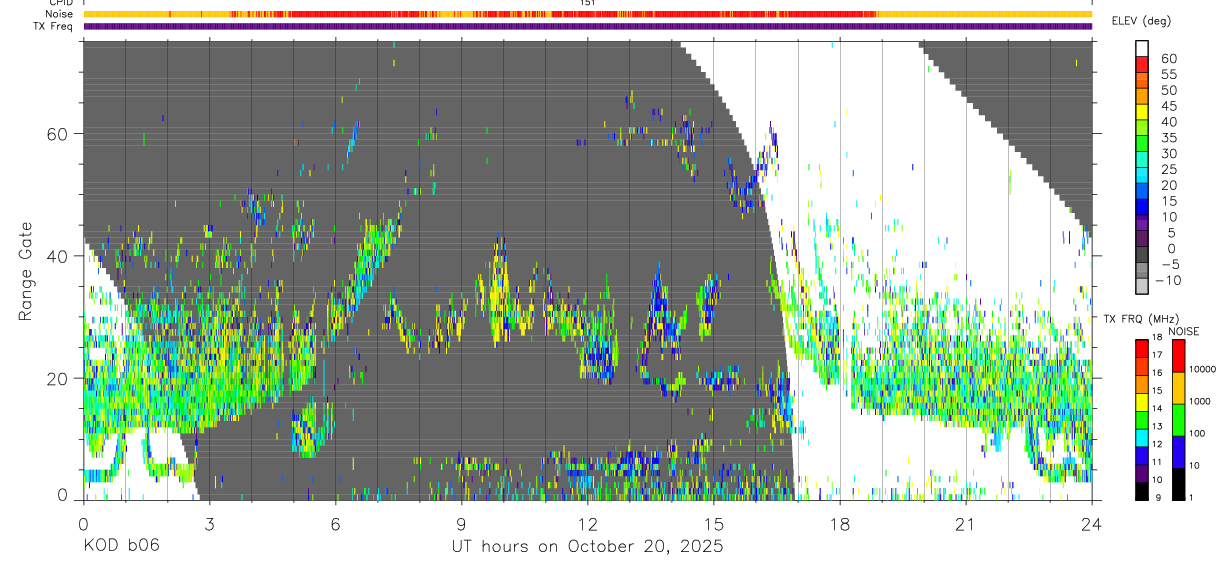This screenshot has height=567, width=1228.
Task: Click the Noise strip above the plot
Action: click(587, 14)
